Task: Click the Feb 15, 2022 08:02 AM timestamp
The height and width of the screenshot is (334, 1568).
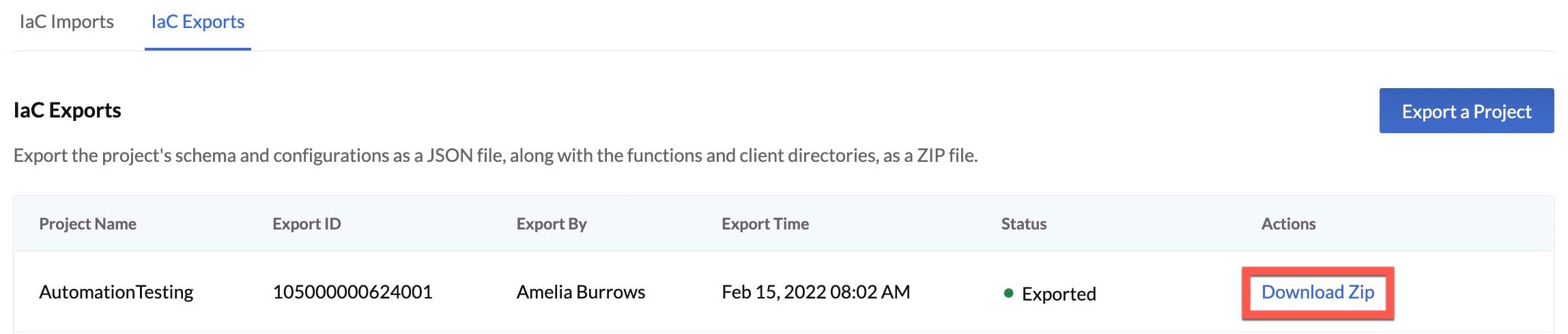Action: [816, 292]
